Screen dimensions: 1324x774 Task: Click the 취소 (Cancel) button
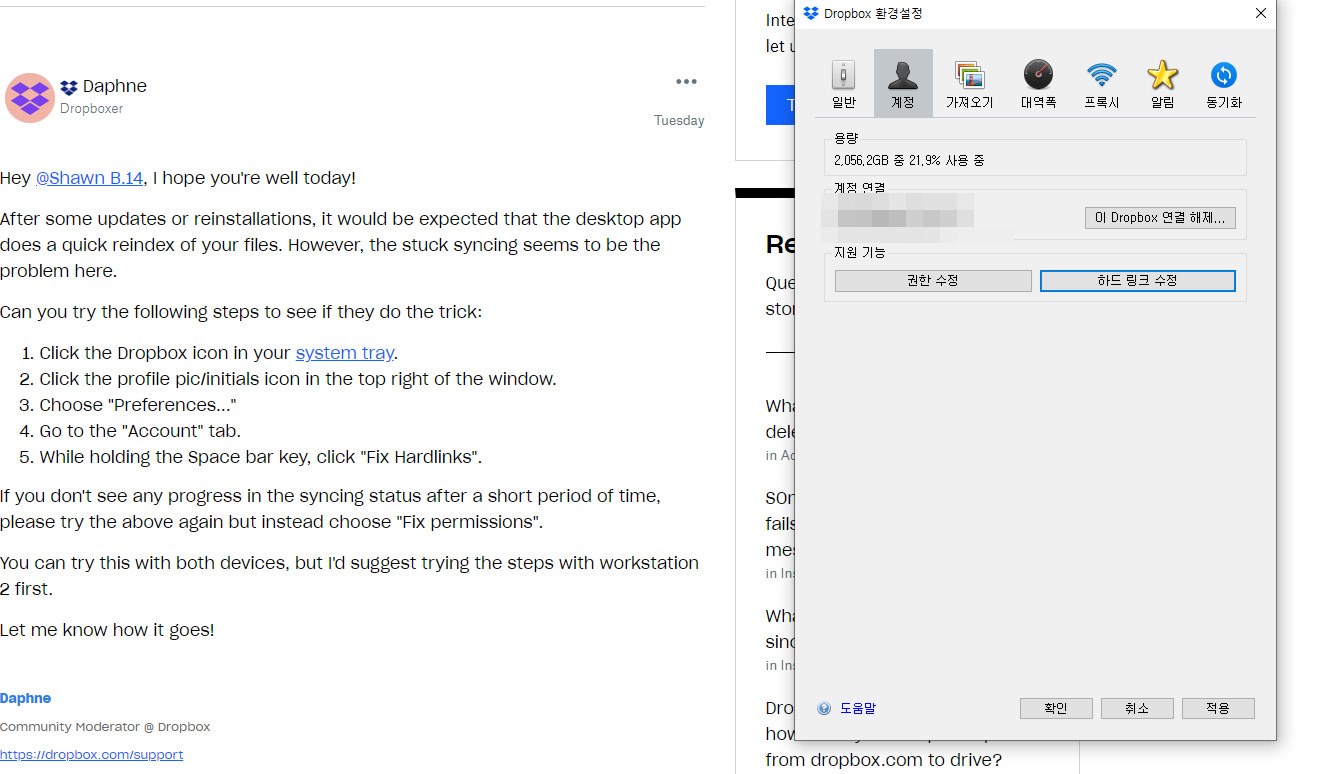1137,708
